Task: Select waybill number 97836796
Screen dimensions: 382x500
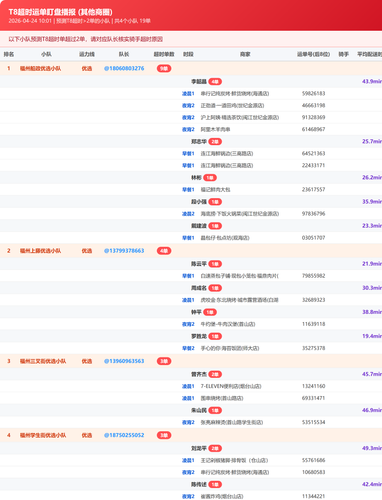Action: (x=313, y=214)
